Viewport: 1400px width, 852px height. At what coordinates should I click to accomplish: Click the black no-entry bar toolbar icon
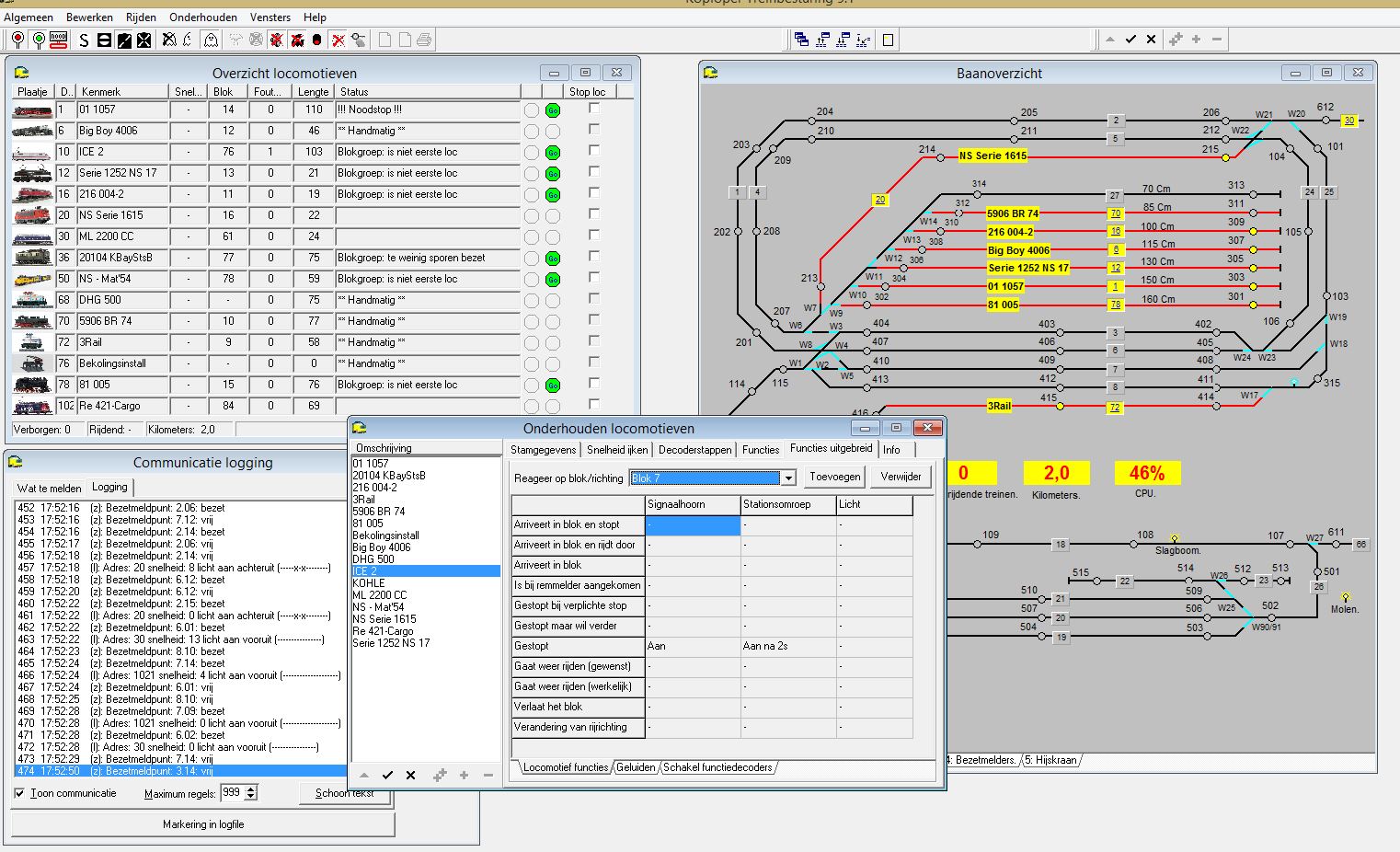tap(104, 40)
